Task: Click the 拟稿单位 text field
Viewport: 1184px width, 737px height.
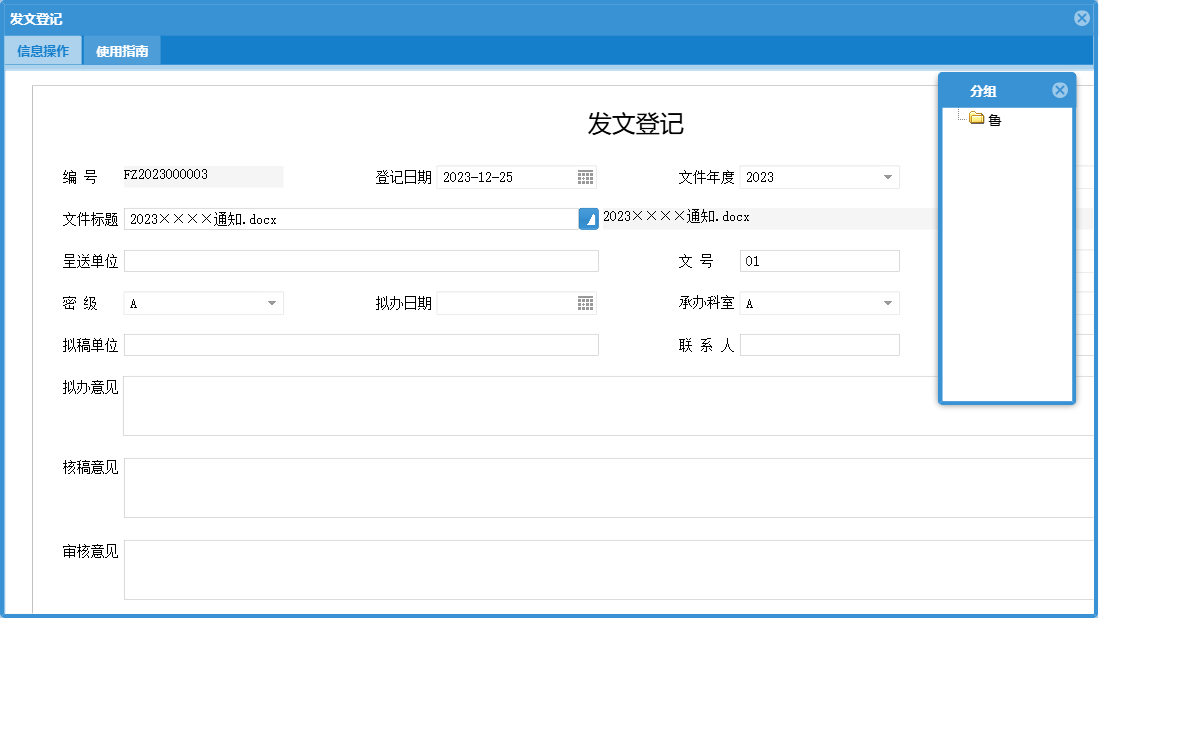Action: point(360,344)
